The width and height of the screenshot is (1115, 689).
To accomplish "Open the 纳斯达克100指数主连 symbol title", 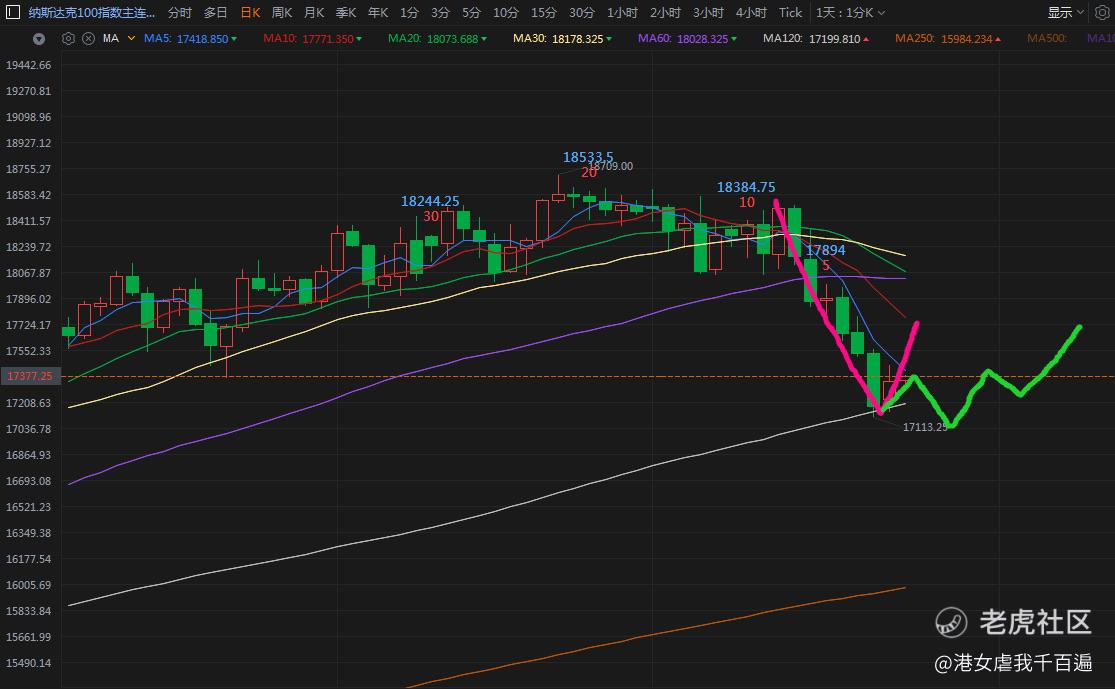I will 91,13.
